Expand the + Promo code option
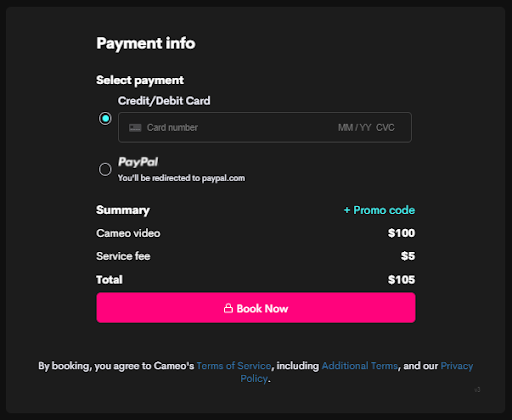 (x=379, y=210)
